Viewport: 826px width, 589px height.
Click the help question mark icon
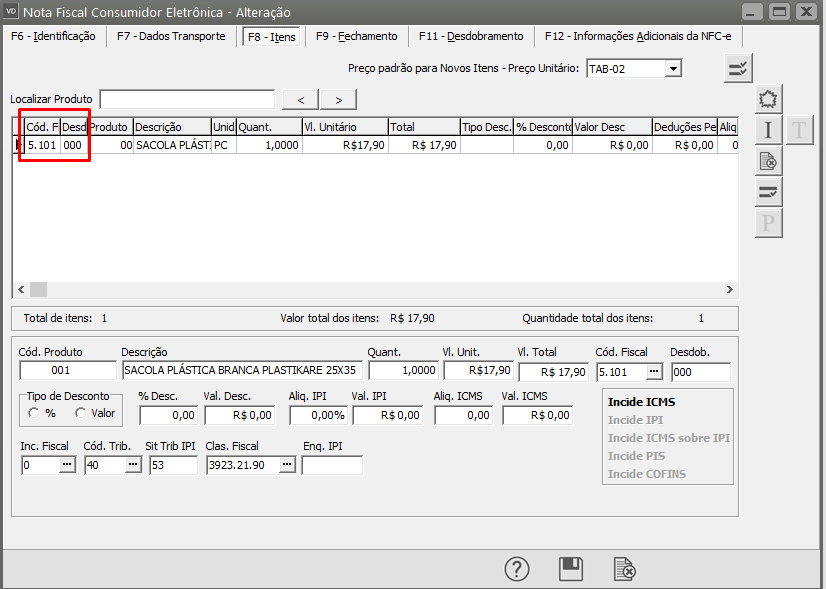517,569
